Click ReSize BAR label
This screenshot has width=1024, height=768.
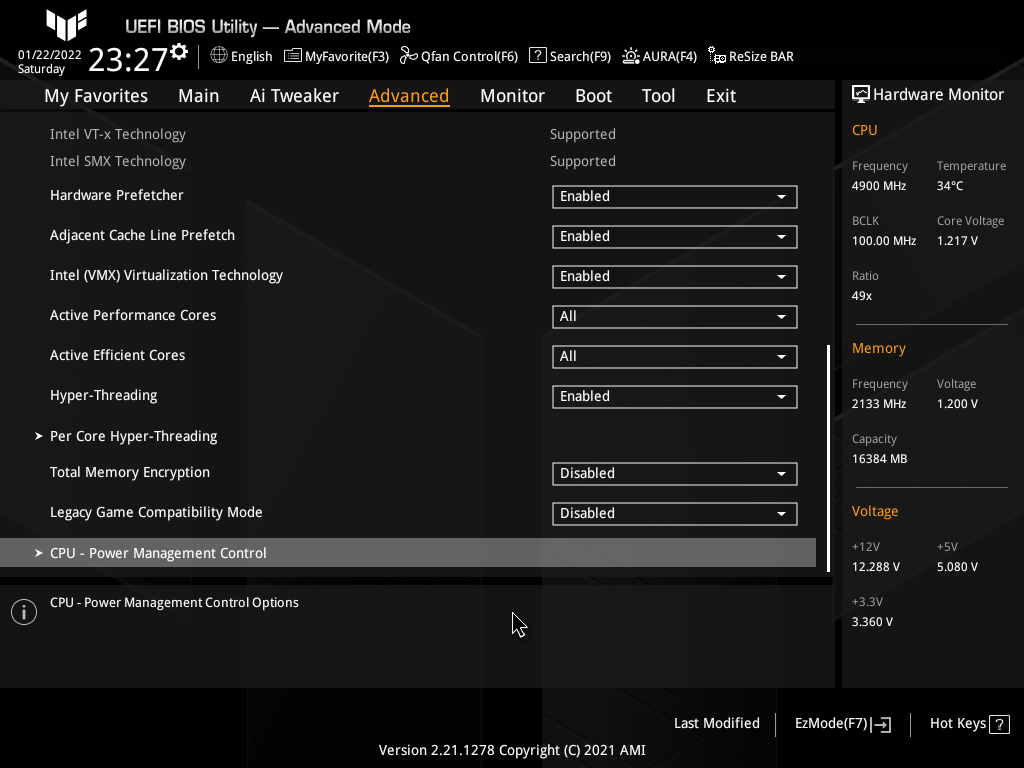pos(761,56)
